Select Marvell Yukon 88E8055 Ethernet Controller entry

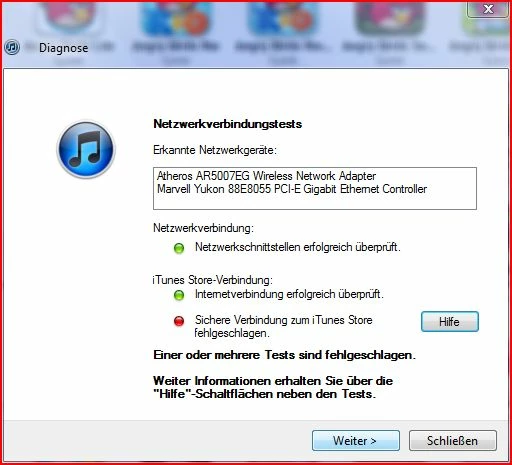pyautogui.click(x=292, y=189)
